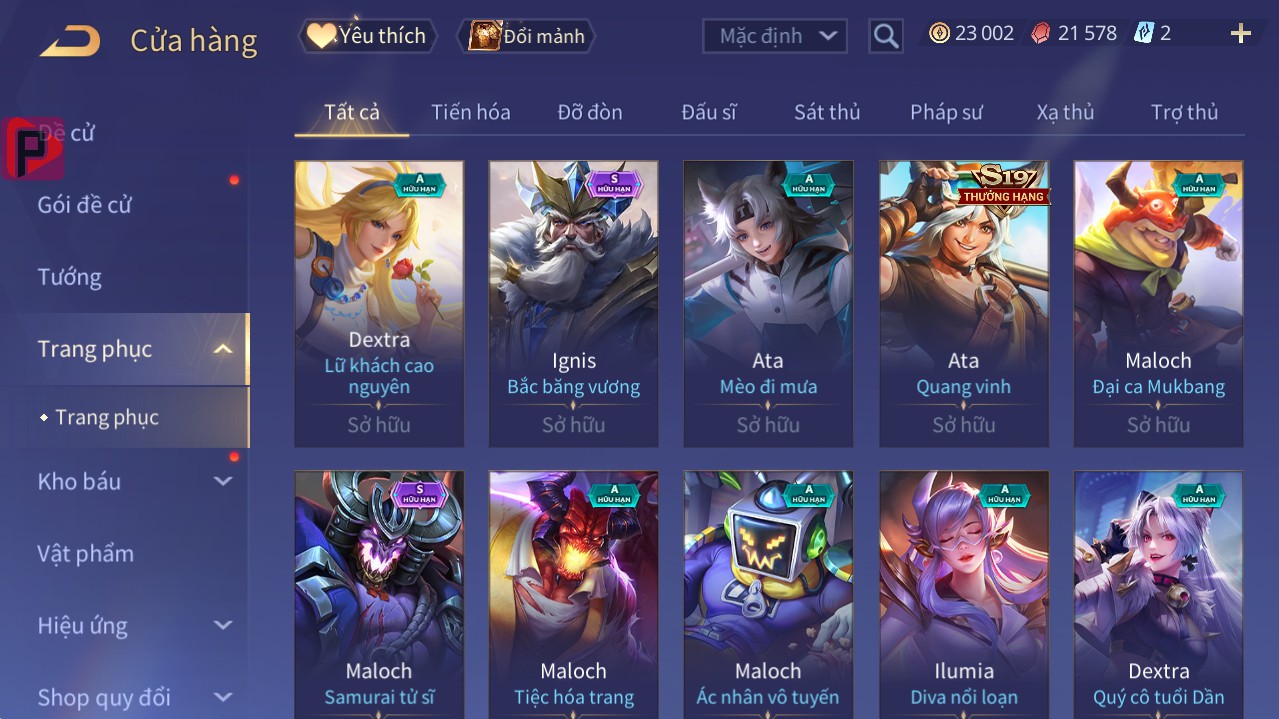The width and height of the screenshot is (1279, 719).
Task: Click the red ruby currency icon
Action: 1042,33
